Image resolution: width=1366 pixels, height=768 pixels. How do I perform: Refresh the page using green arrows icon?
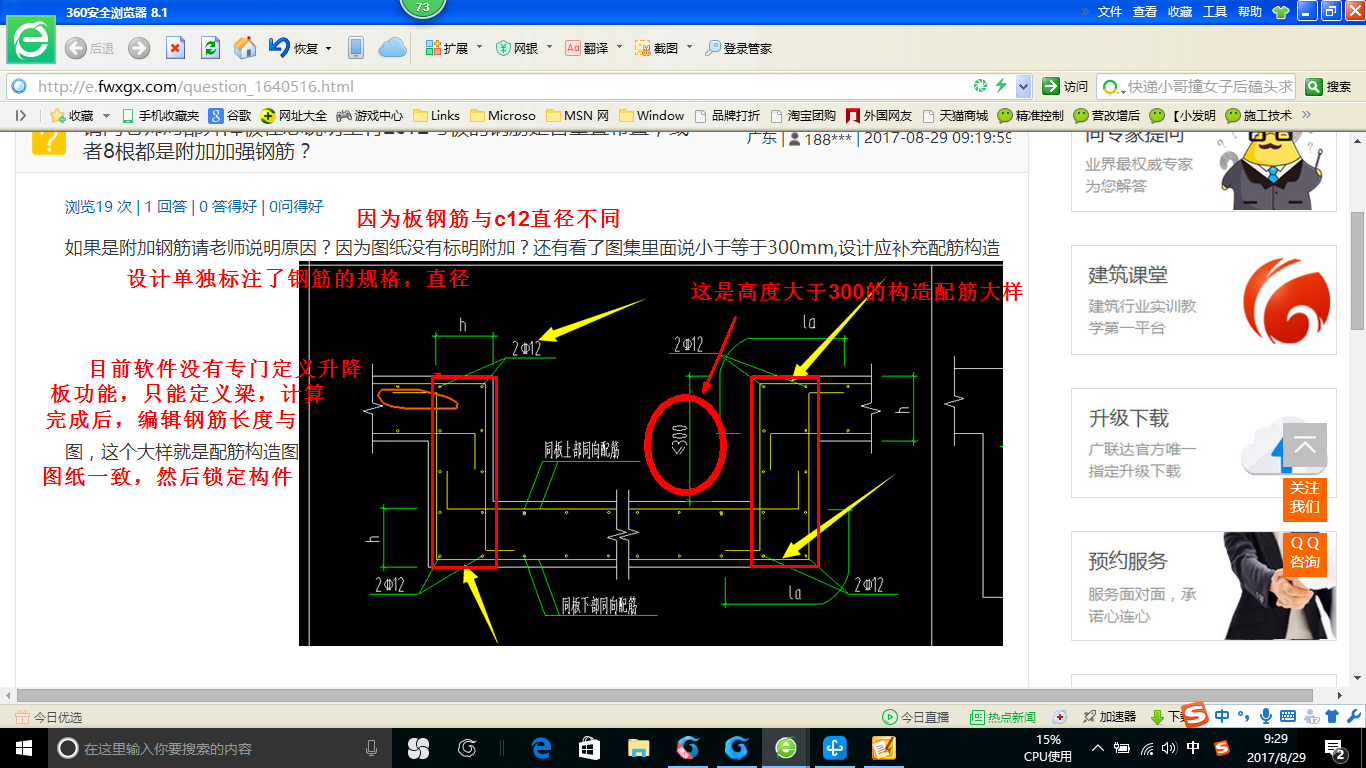[x=210, y=48]
